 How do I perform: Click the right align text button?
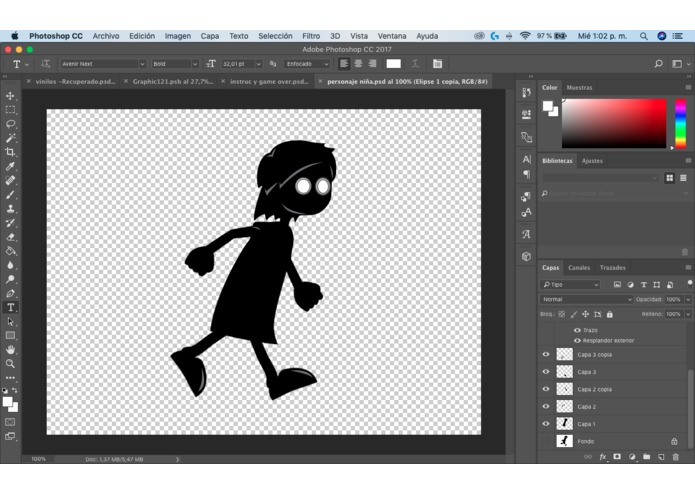click(372, 64)
